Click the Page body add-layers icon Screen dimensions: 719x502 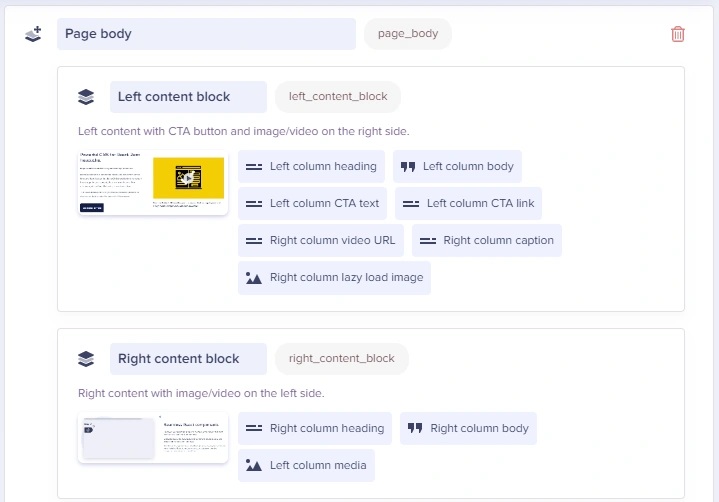pyautogui.click(x=33, y=34)
